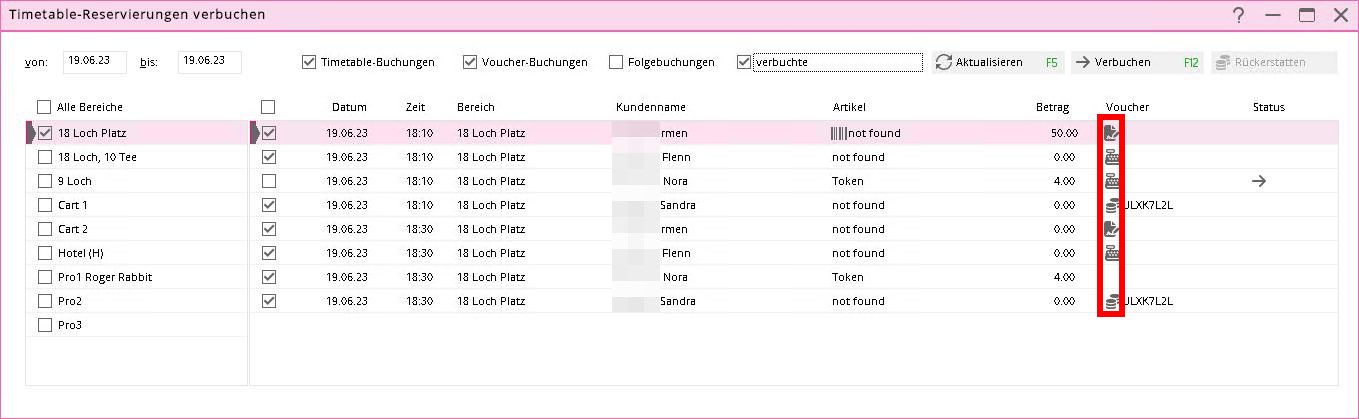This screenshot has height=419, width=1359.
Task: Toggle the select-all checkbox in table header
Action: click(268, 107)
